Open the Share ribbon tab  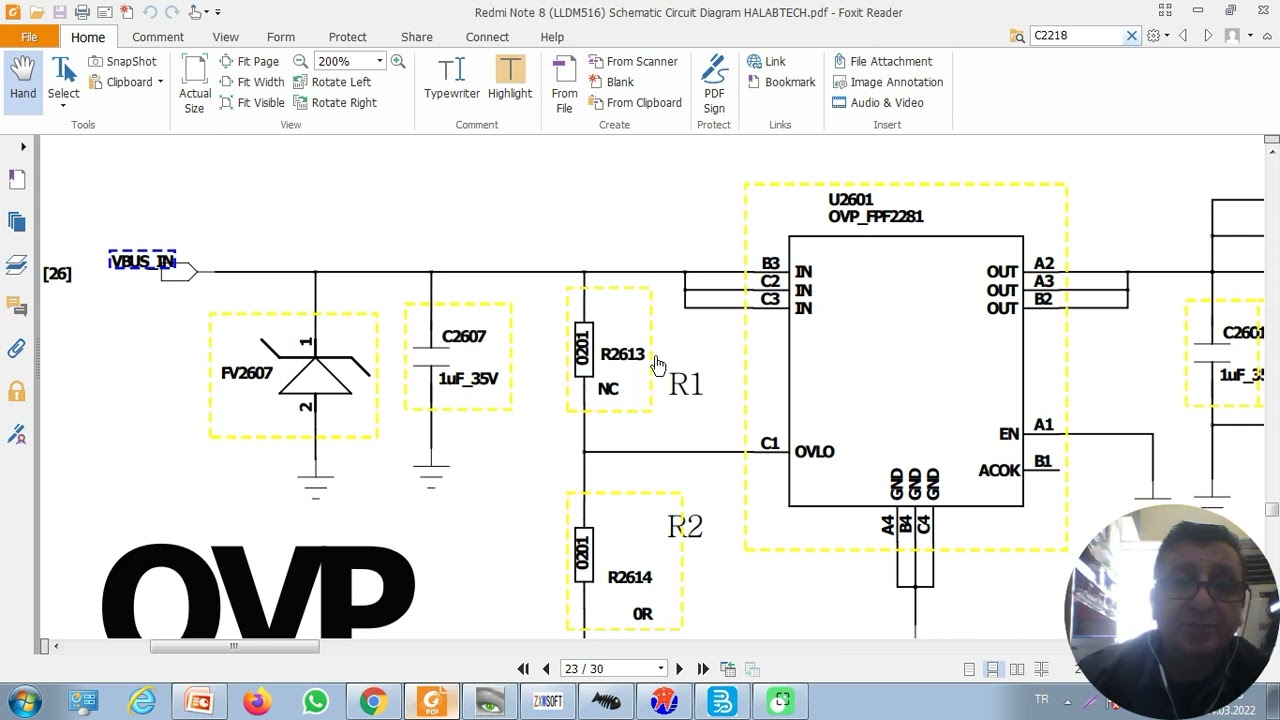417,37
